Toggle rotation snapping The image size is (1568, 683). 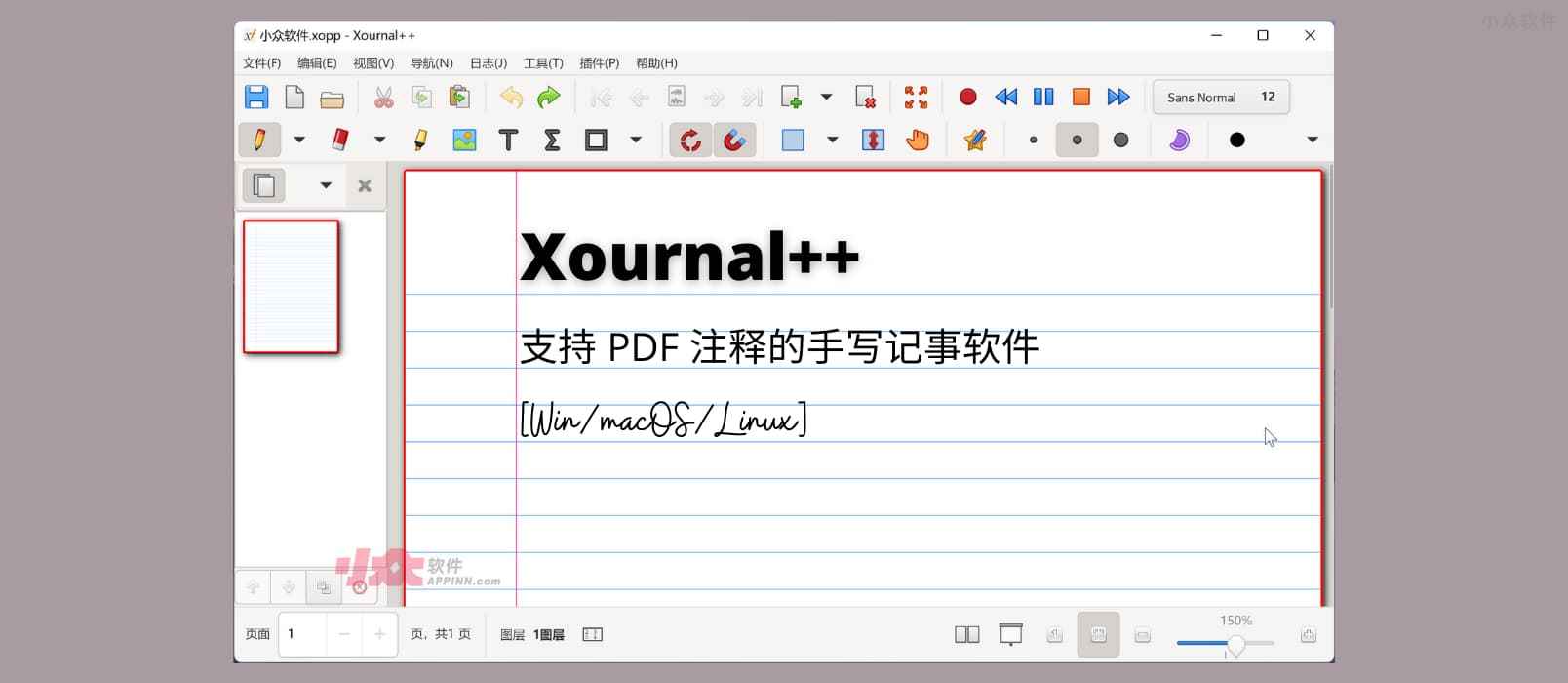coord(690,140)
